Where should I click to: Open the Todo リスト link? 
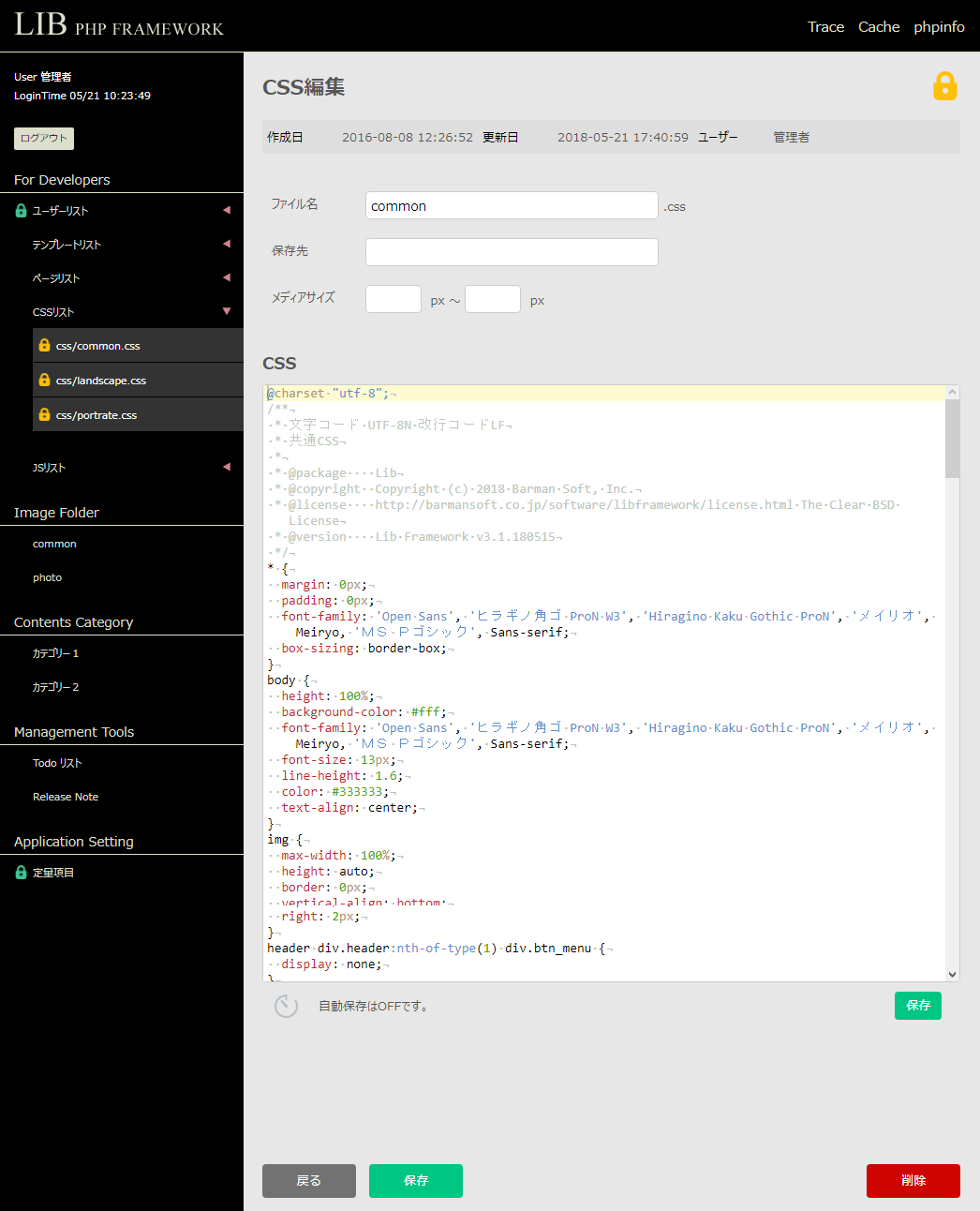pyautogui.click(x=57, y=763)
